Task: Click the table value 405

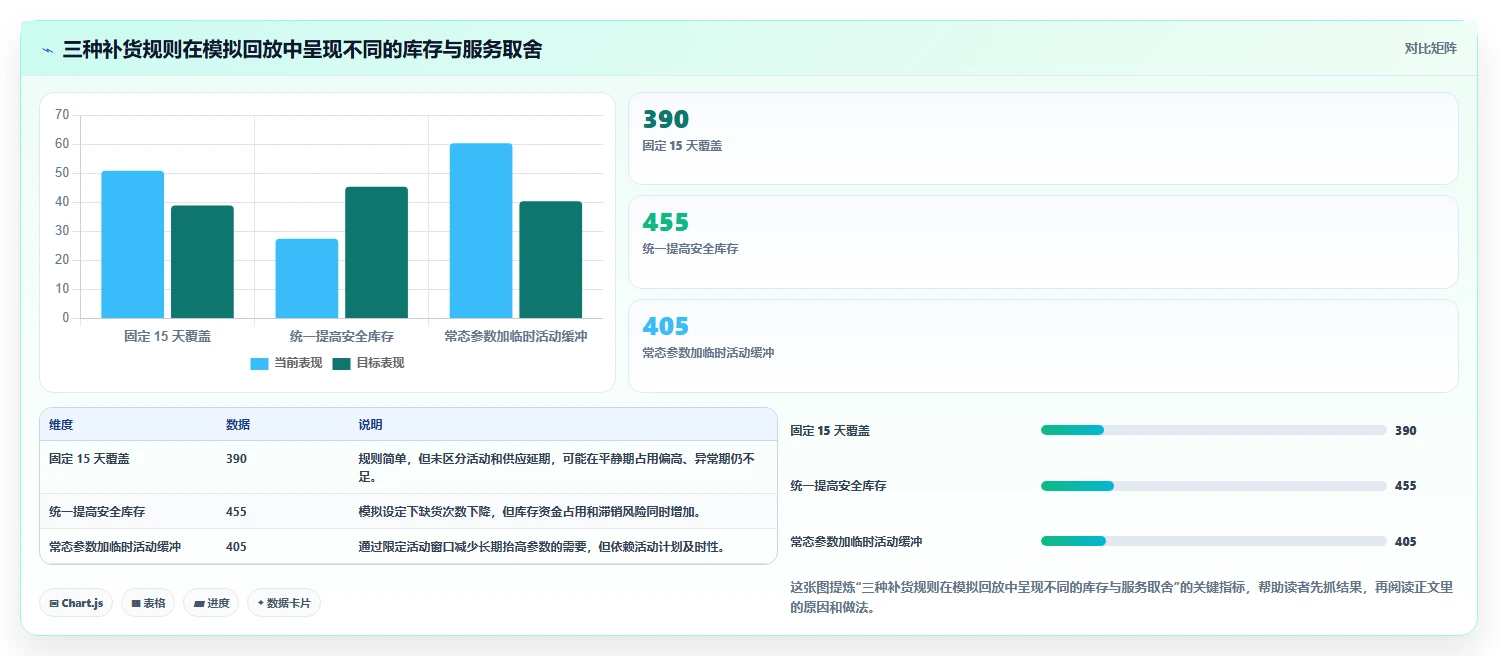Action: (236, 546)
